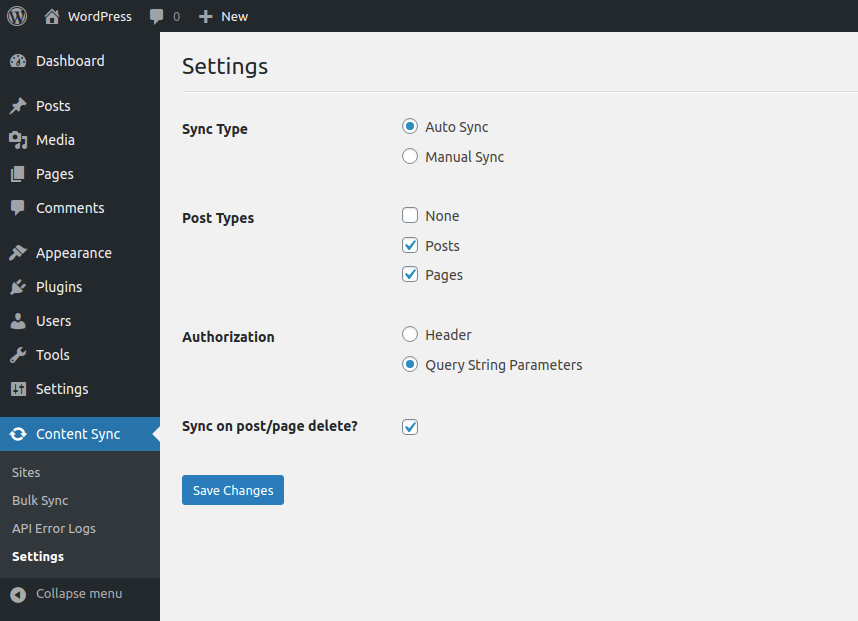Uncheck the Pages post type checkbox
Screen dimensions: 858x621
(x=410, y=275)
